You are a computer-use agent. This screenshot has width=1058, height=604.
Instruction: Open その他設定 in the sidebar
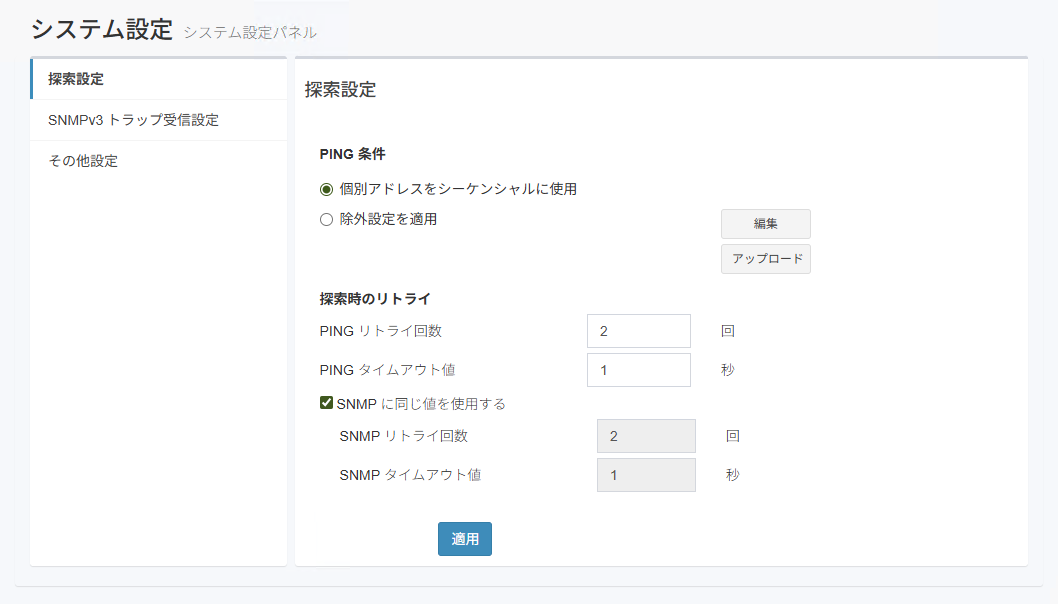[x=83, y=161]
